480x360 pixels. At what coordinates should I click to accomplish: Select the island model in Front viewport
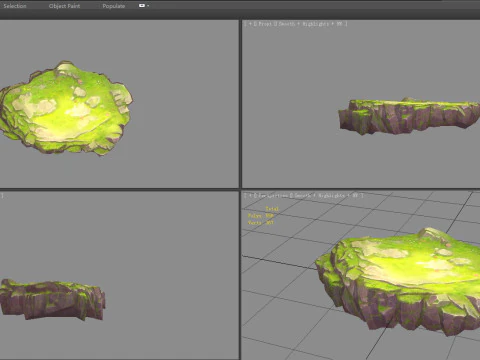(409, 116)
